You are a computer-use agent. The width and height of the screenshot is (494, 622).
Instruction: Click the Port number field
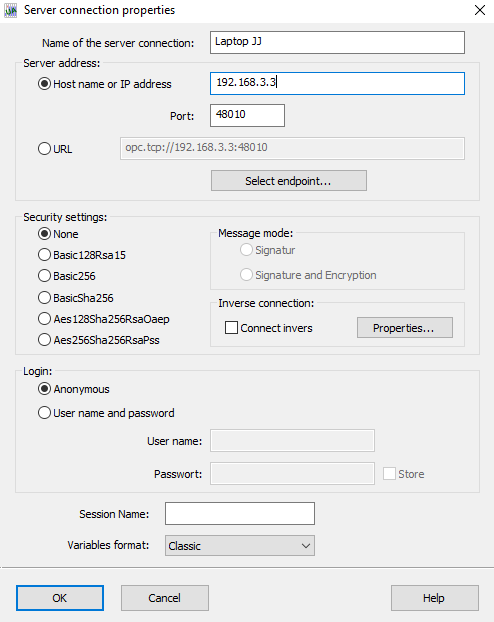[x=247, y=115]
